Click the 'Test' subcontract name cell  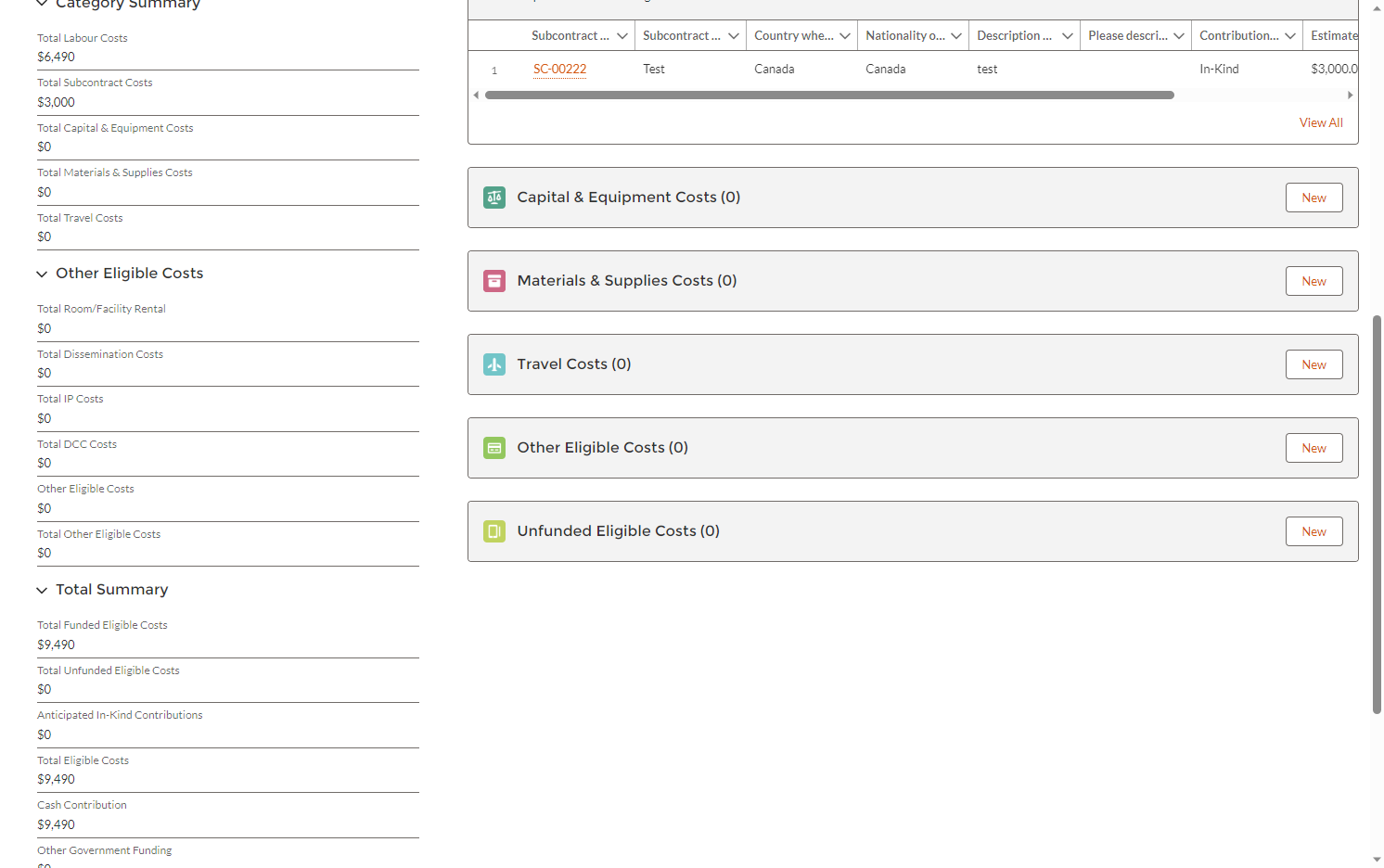(654, 69)
